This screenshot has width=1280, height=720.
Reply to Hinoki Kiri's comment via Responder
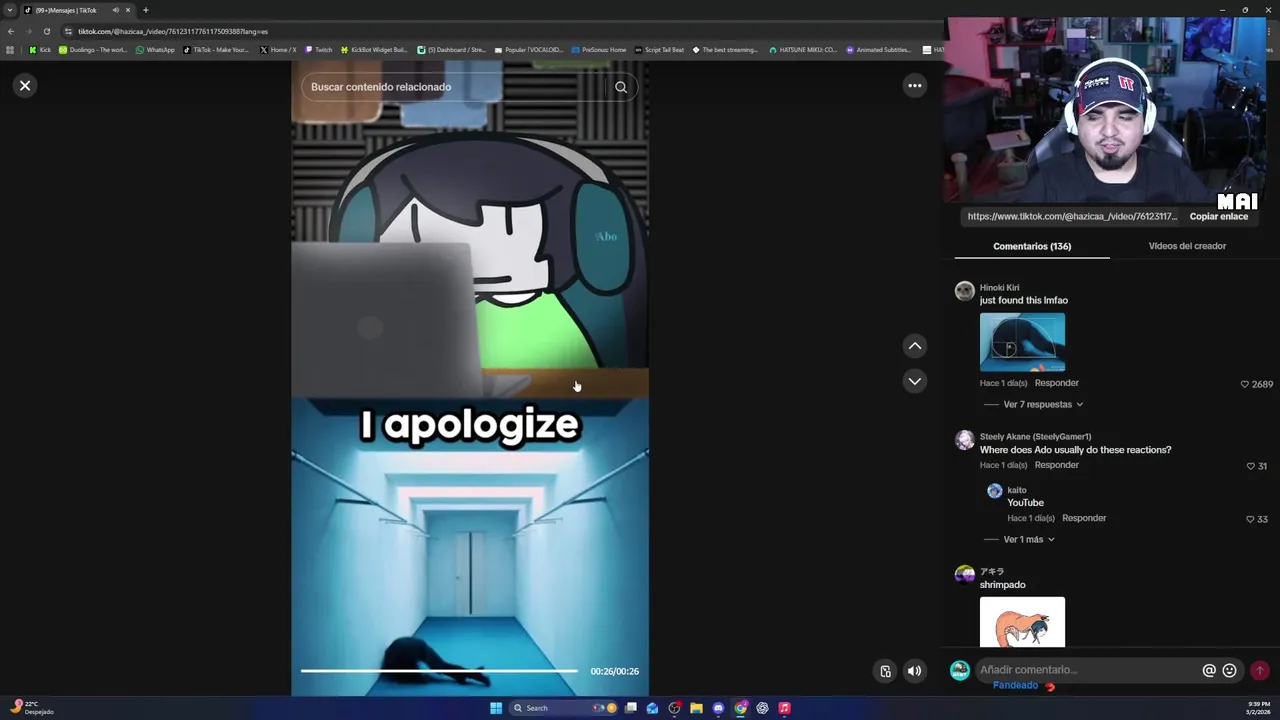(x=1056, y=383)
